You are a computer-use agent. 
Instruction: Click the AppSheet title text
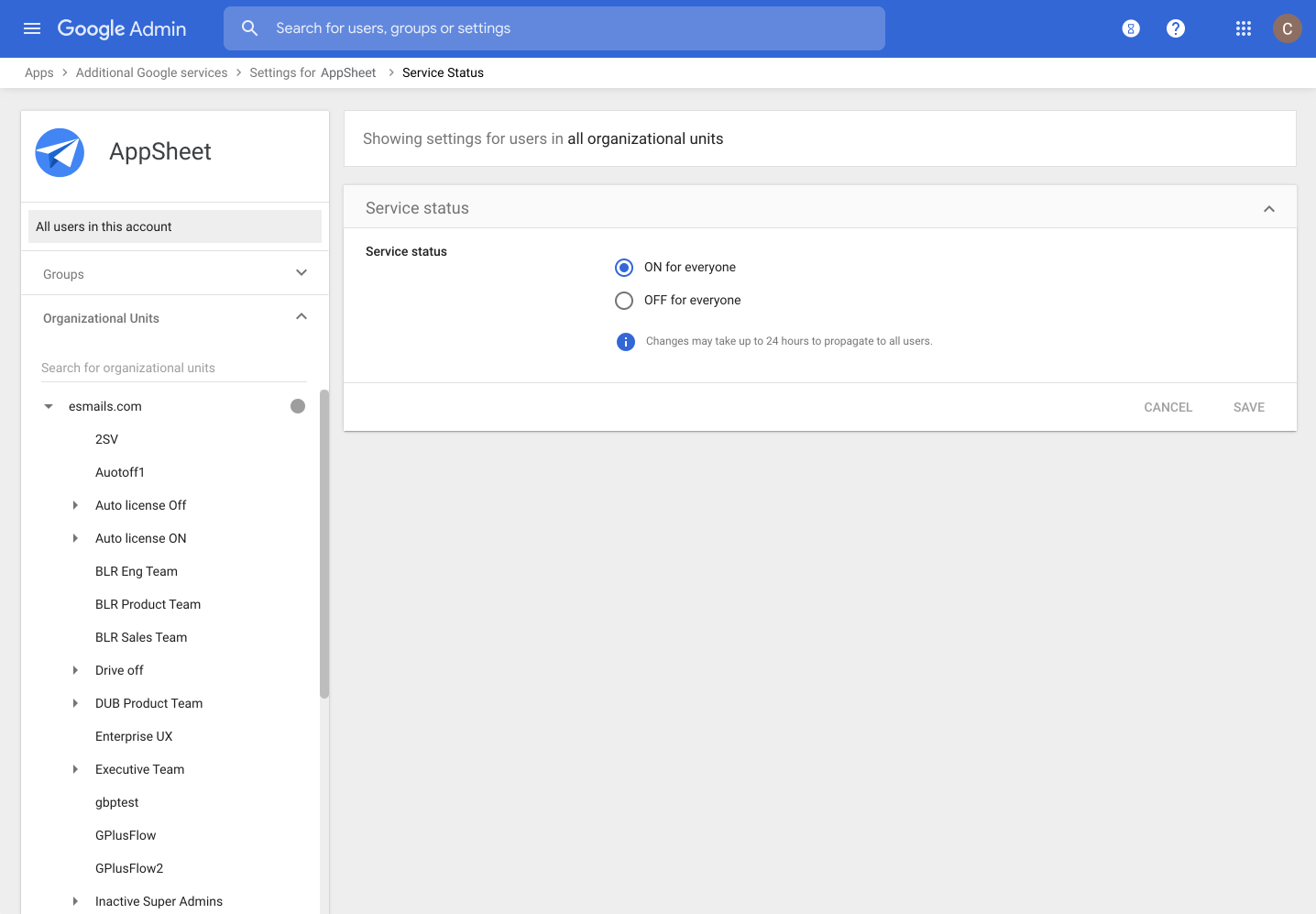[160, 151]
